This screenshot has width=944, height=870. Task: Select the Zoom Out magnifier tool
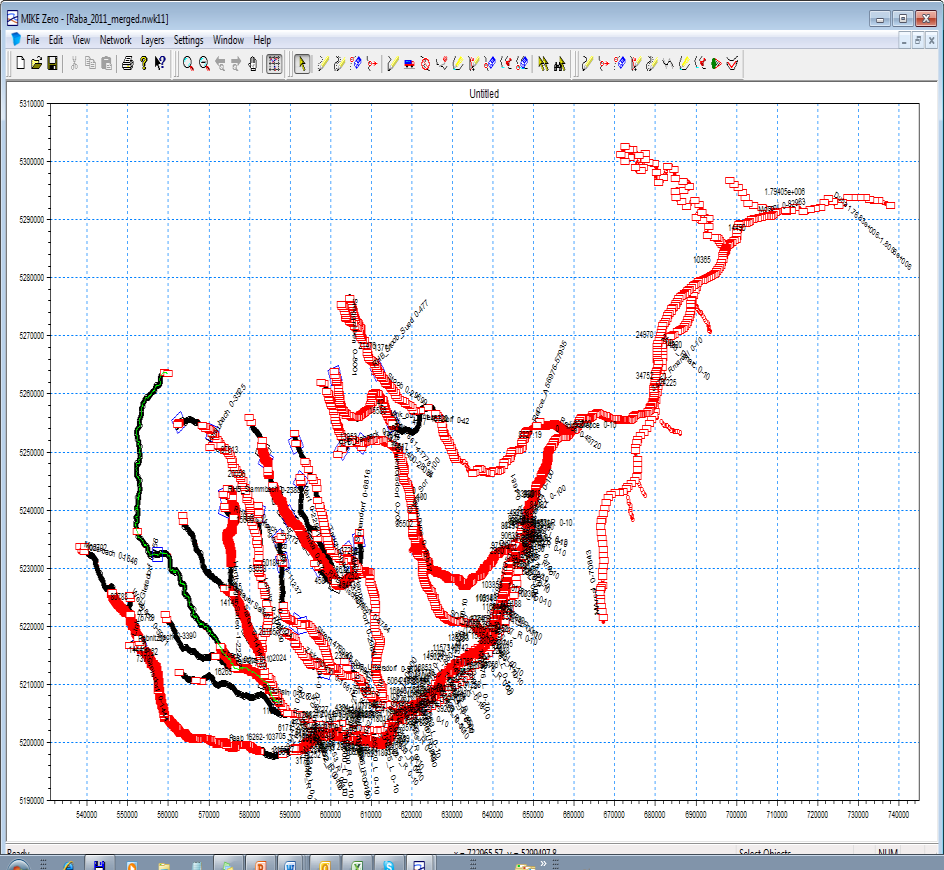[205, 63]
